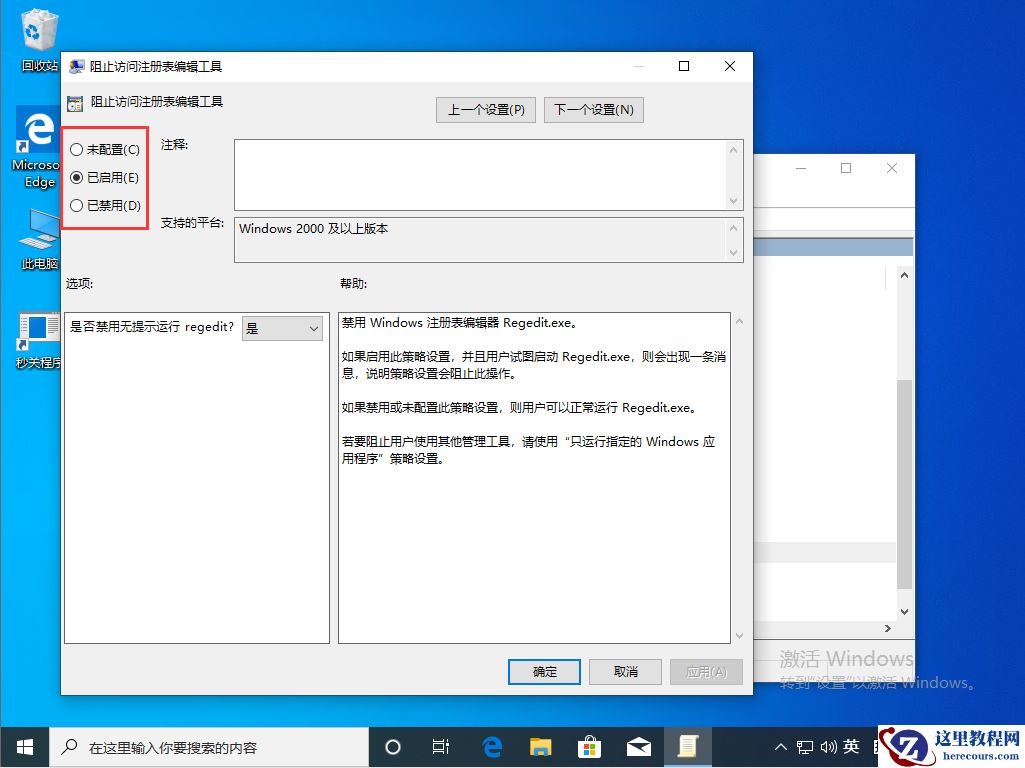Click the 英 language indicator
1025x768 pixels.
click(x=851, y=746)
